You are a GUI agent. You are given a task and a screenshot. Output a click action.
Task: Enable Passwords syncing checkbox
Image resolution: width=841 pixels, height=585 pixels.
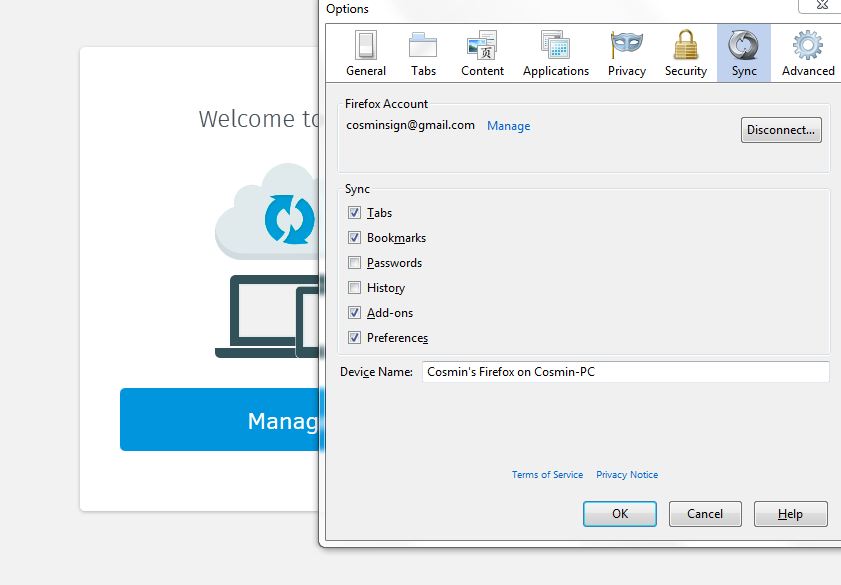354,263
